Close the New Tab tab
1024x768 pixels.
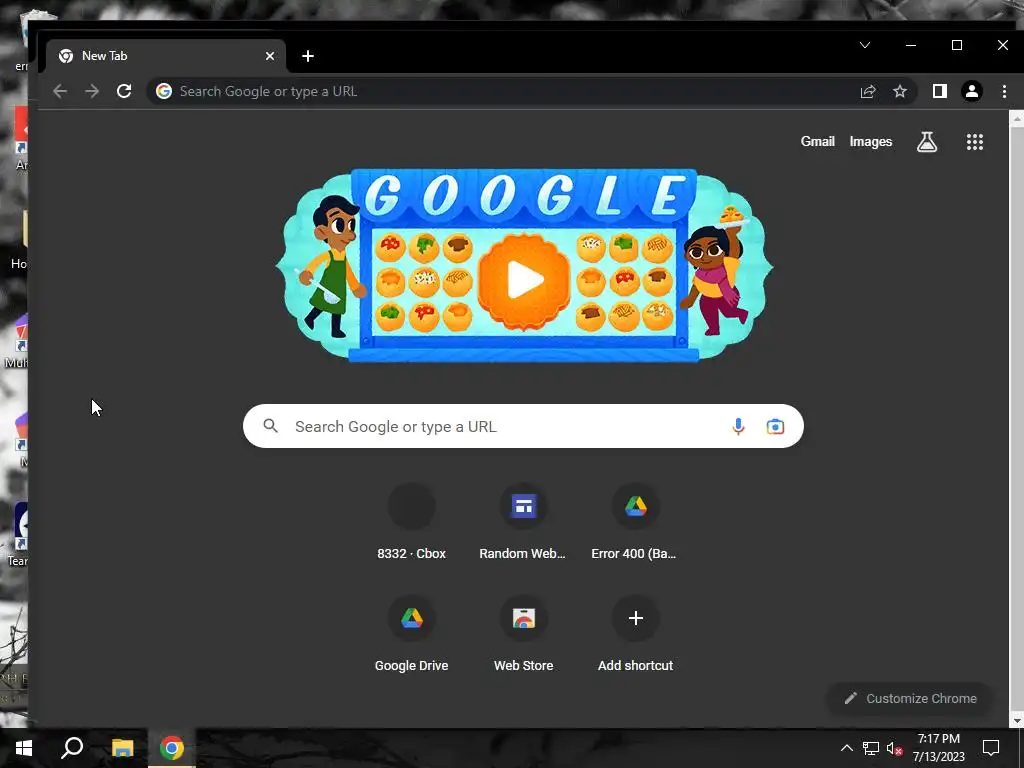tap(270, 56)
